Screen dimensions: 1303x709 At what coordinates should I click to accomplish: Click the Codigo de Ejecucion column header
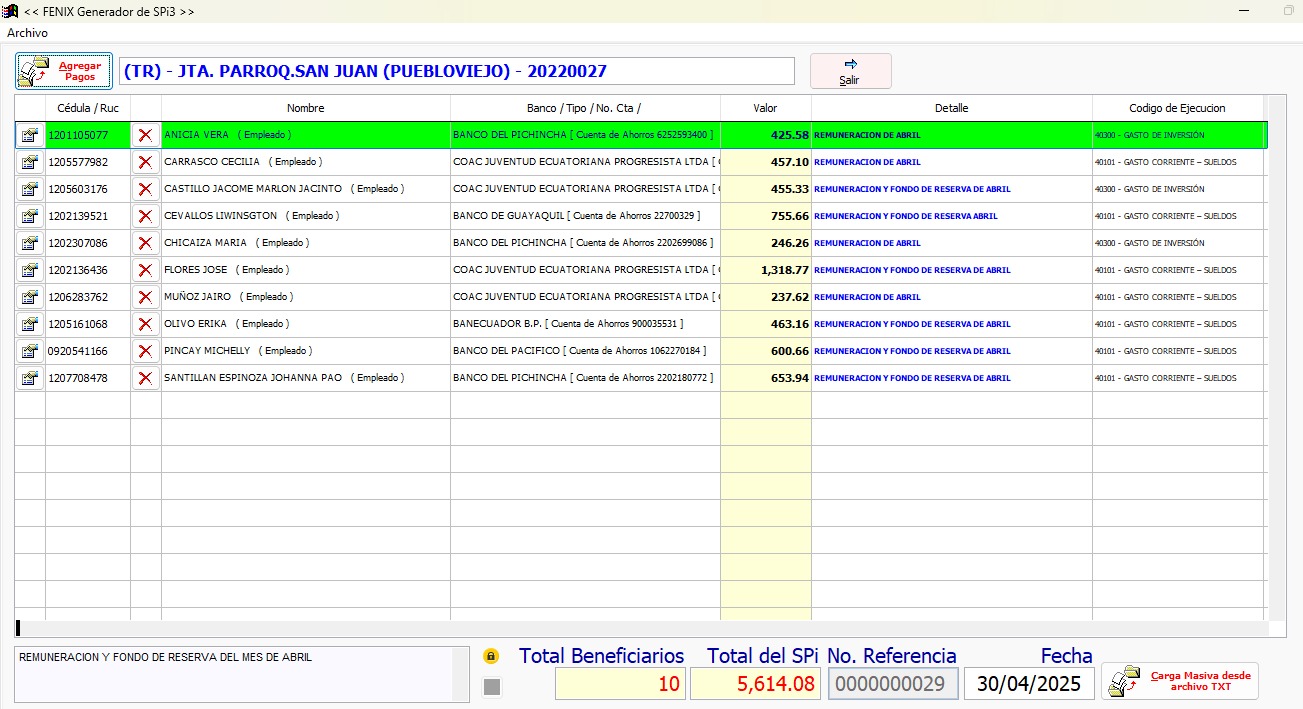(1177, 108)
